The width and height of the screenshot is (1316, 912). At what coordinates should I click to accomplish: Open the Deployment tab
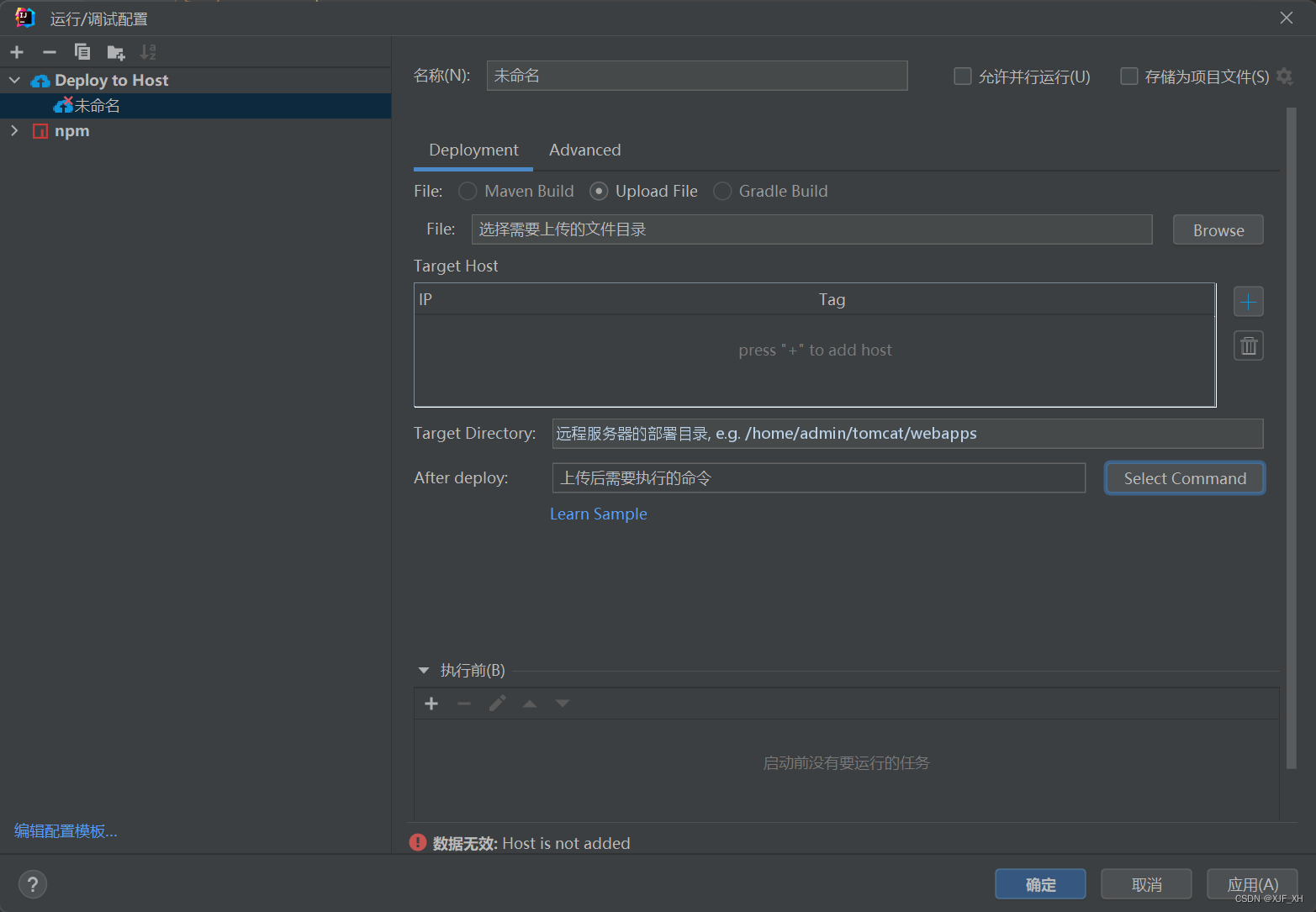click(473, 150)
